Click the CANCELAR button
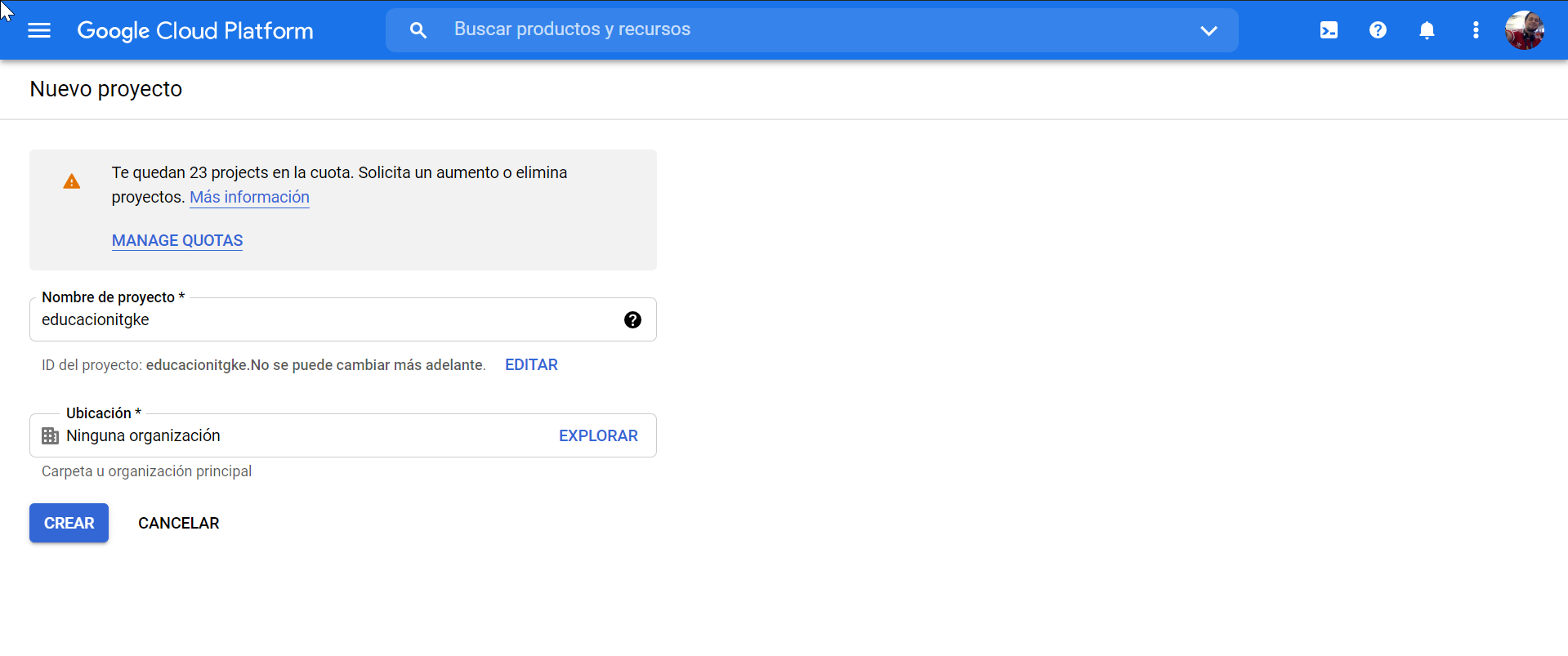The image size is (1568, 656). pyautogui.click(x=179, y=523)
